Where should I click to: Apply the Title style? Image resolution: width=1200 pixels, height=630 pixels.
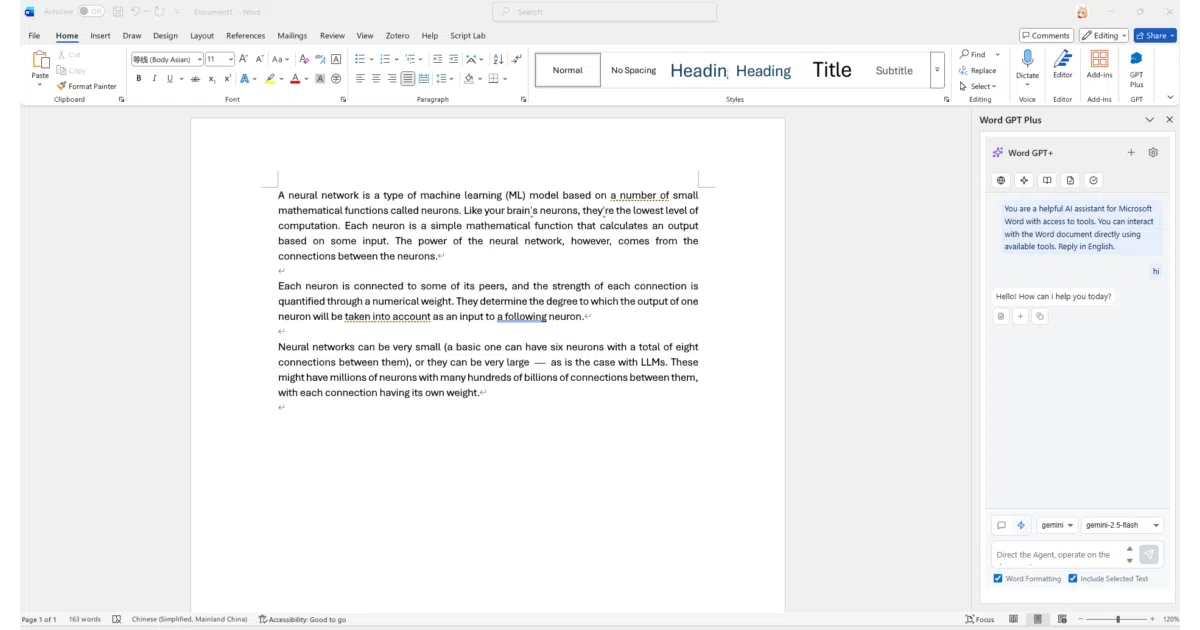[x=832, y=70]
